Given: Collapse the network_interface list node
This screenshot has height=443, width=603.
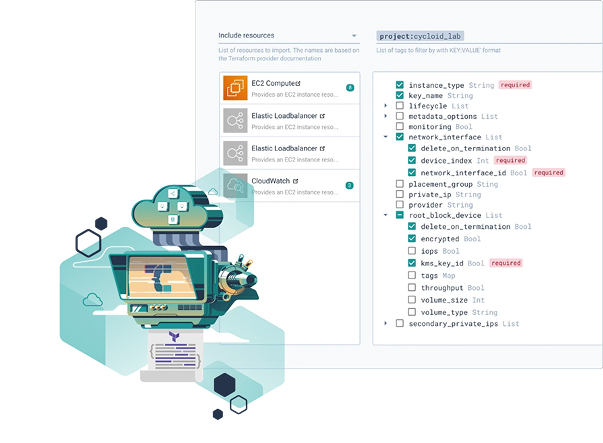Looking at the screenshot, I should pyautogui.click(x=386, y=137).
